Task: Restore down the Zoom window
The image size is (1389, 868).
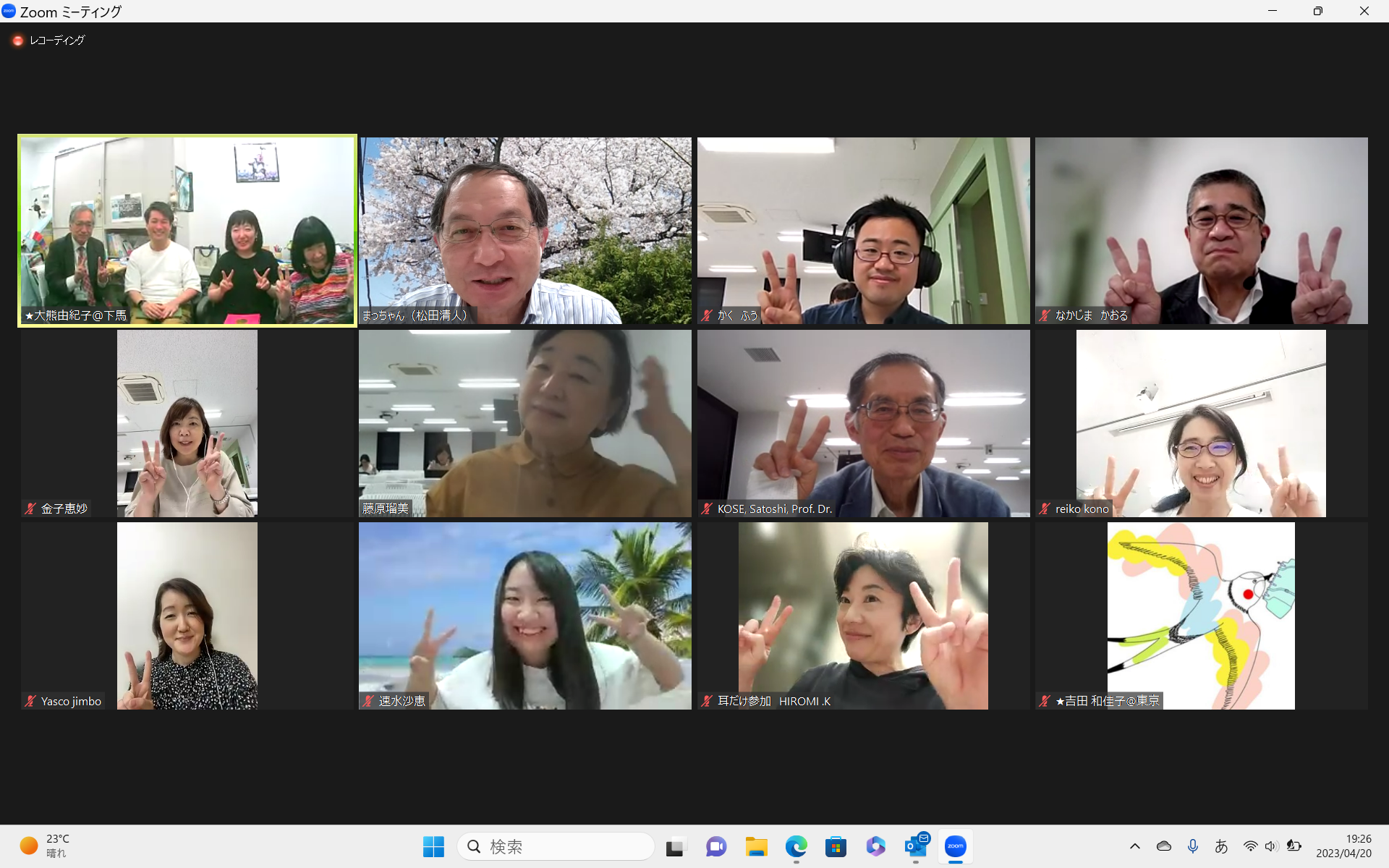Action: [1318, 11]
